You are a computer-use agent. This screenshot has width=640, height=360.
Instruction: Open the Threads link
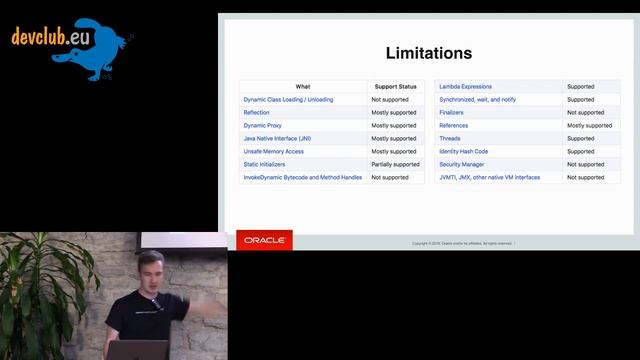pyautogui.click(x=450, y=139)
